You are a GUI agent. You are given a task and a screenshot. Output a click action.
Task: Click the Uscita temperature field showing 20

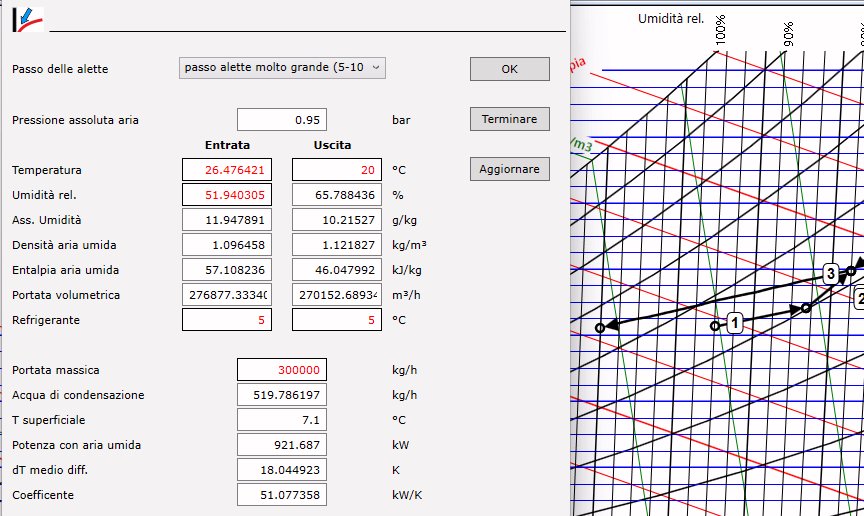[336, 170]
